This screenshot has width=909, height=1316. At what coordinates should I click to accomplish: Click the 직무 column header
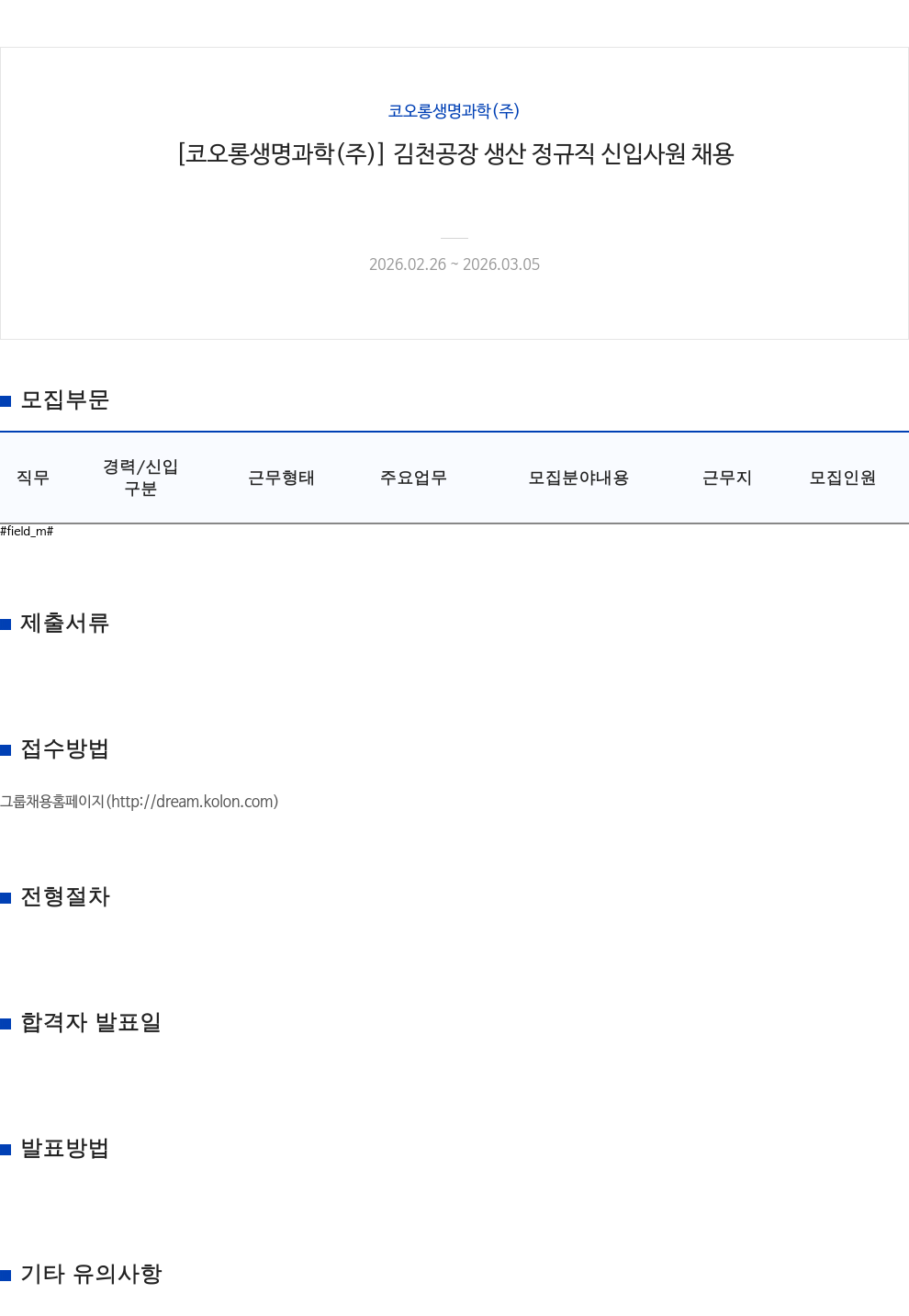[x=33, y=478]
